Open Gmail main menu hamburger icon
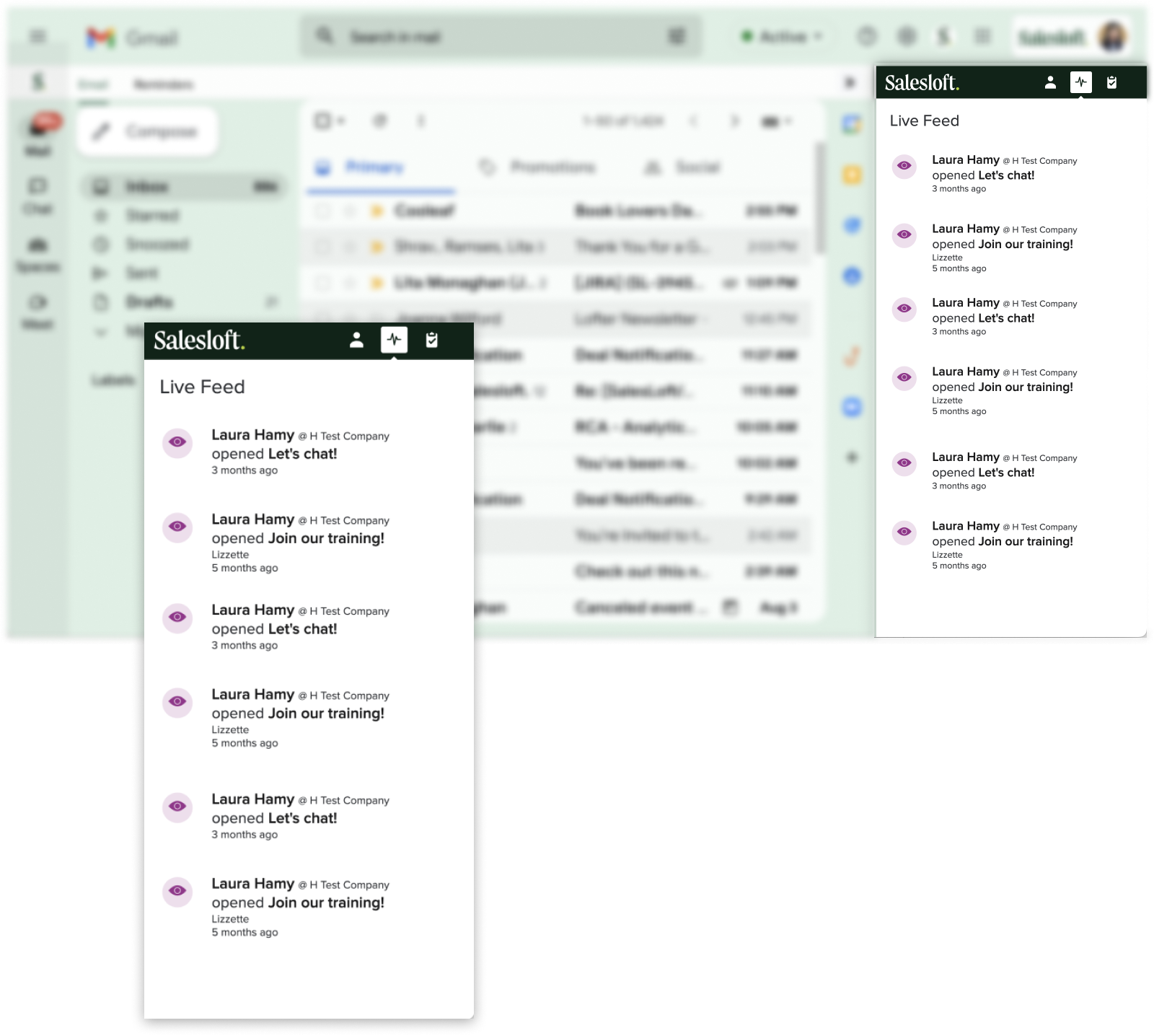 pyautogui.click(x=38, y=36)
